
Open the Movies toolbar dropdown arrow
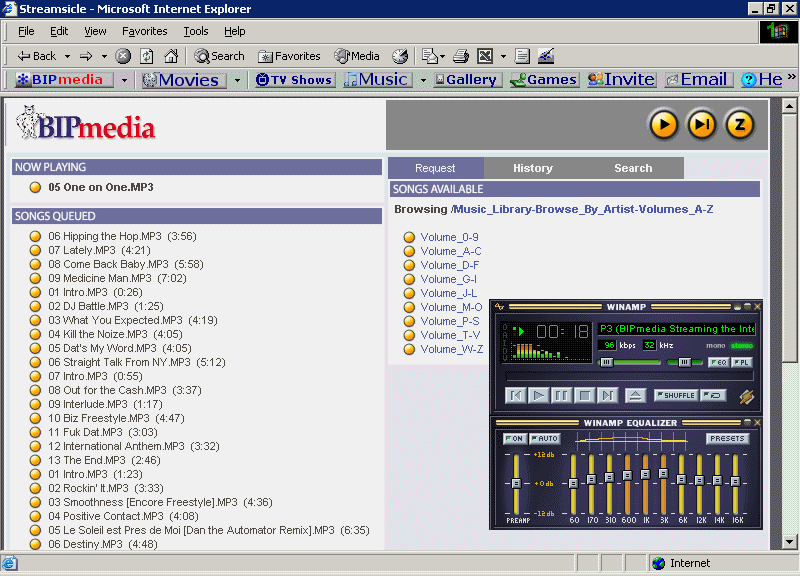(x=237, y=80)
